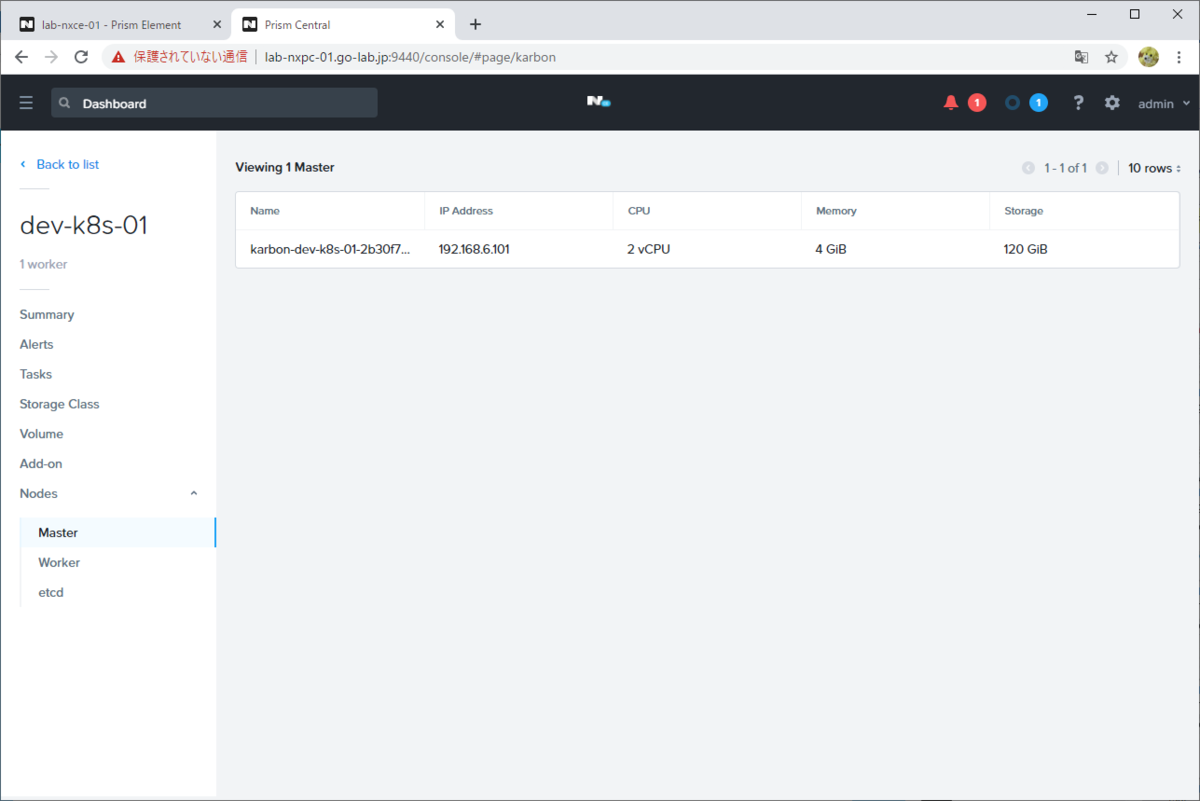This screenshot has width=1200, height=801.
Task: Open a new browser tab
Action: pos(475,24)
